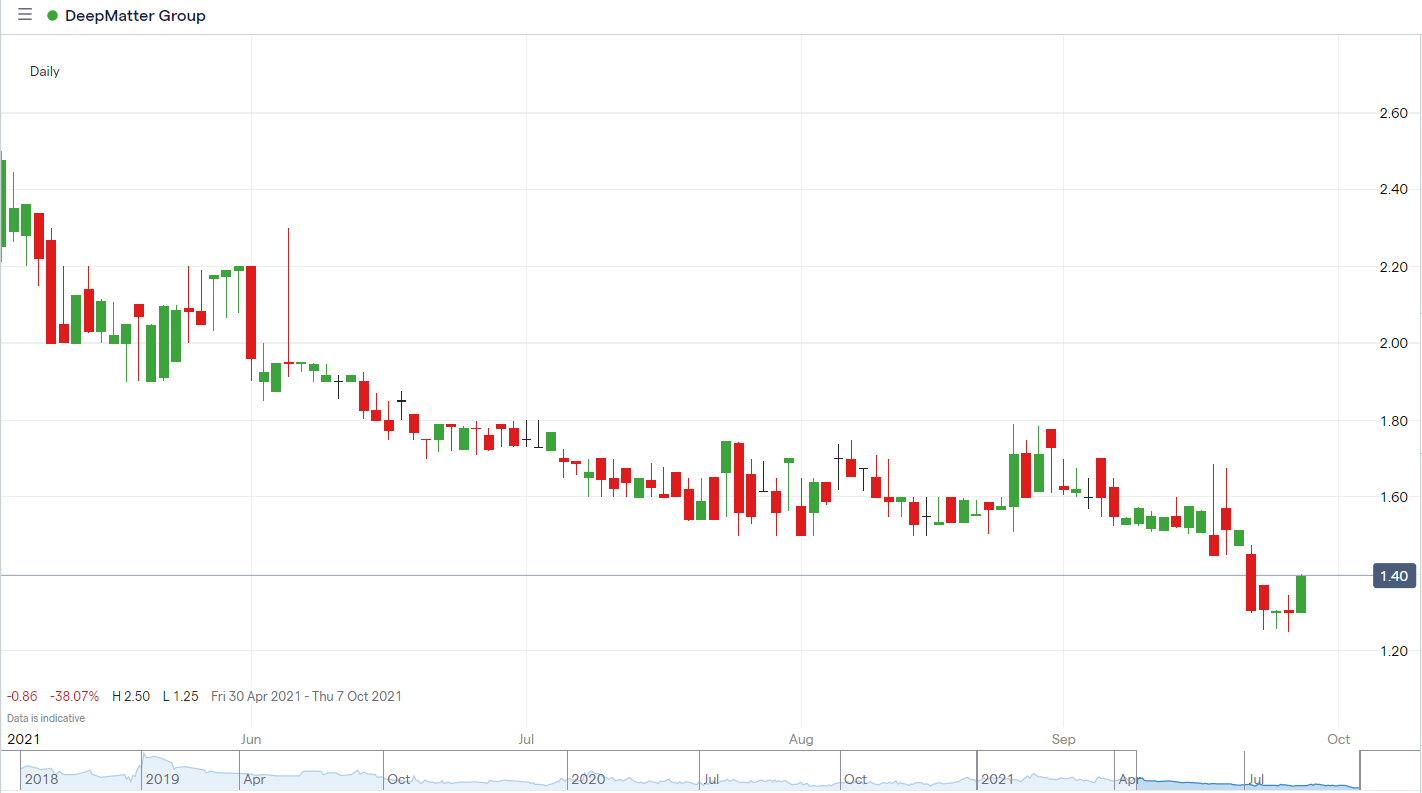Click the H 2.50 high value link

(x=131, y=696)
